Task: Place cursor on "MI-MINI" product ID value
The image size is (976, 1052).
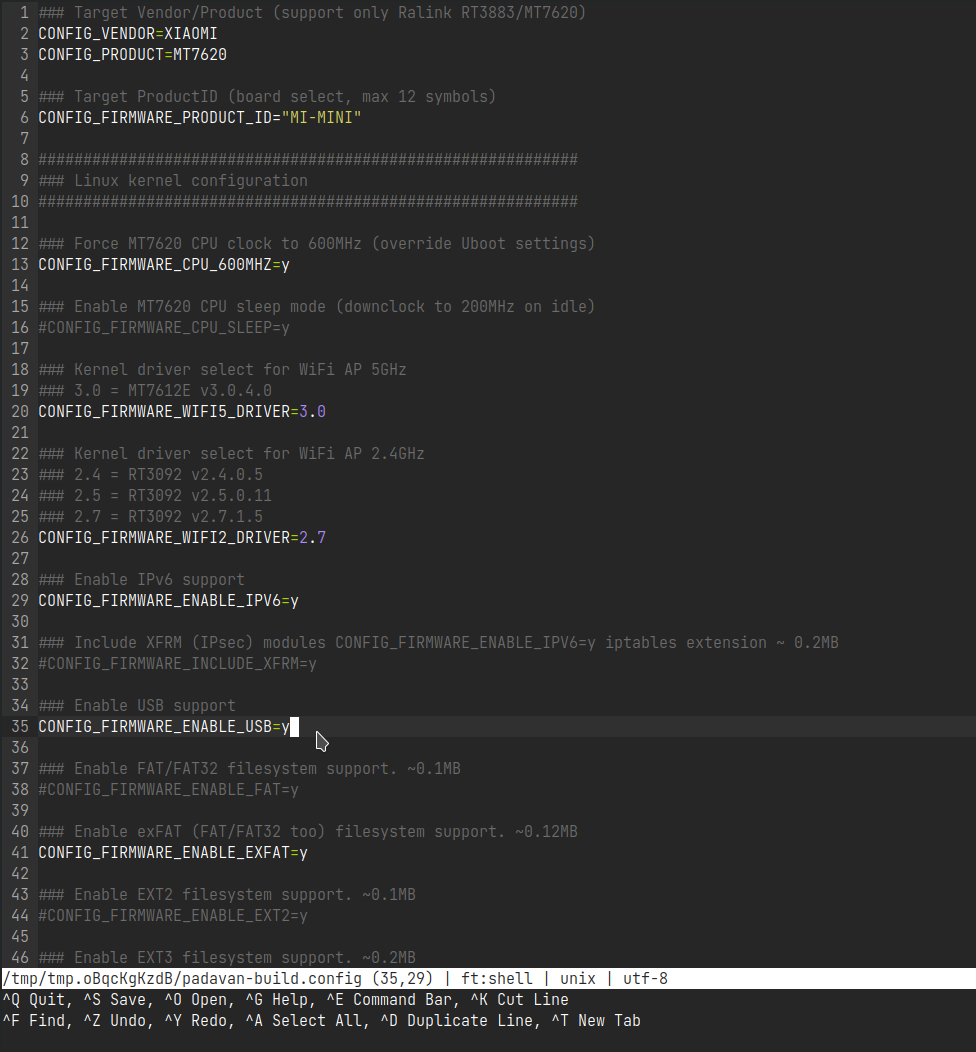Action: tap(321, 117)
